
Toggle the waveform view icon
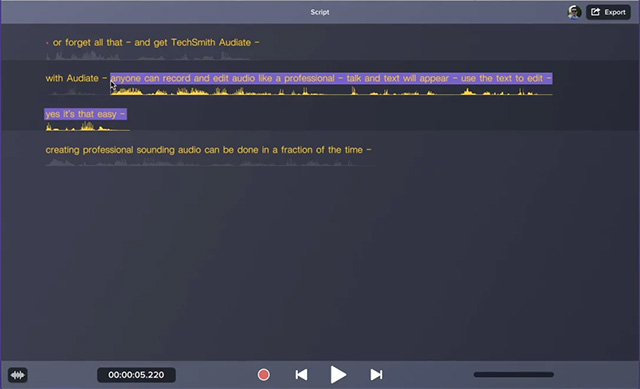18,375
